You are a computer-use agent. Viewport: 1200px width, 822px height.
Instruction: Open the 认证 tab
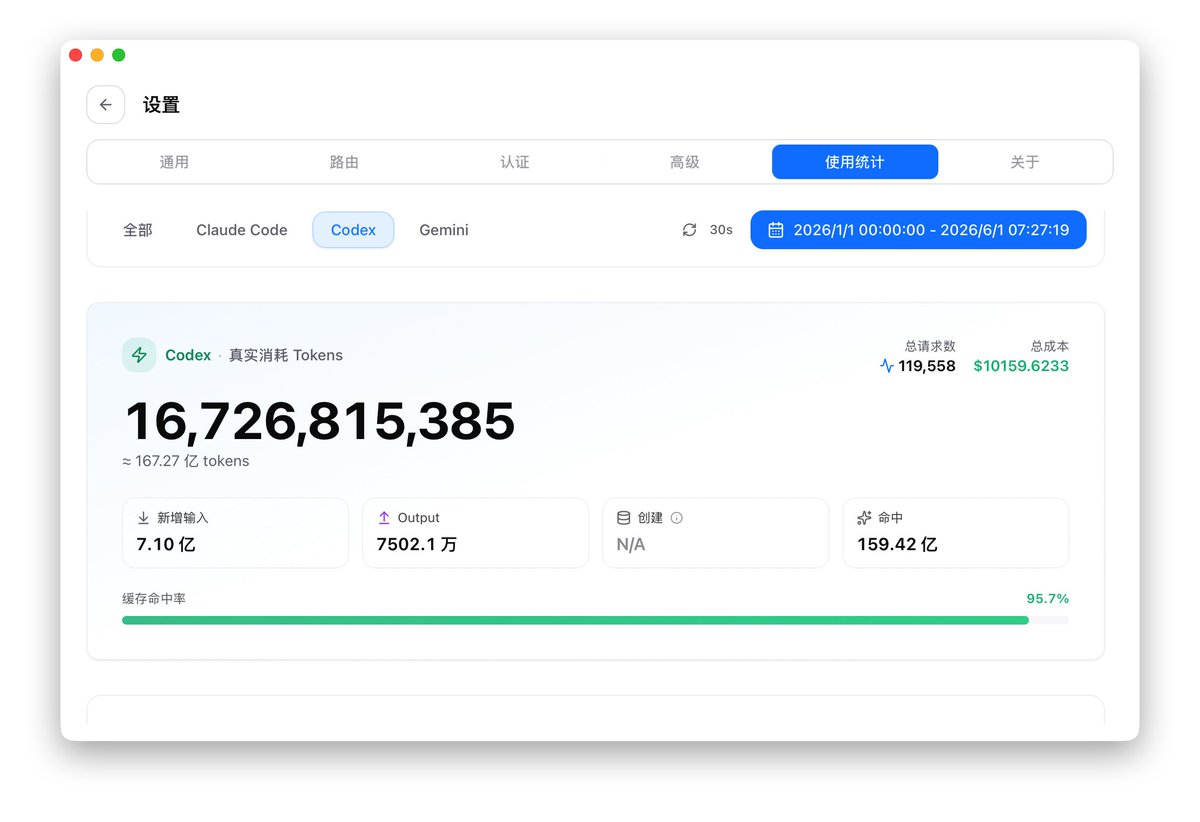514,162
